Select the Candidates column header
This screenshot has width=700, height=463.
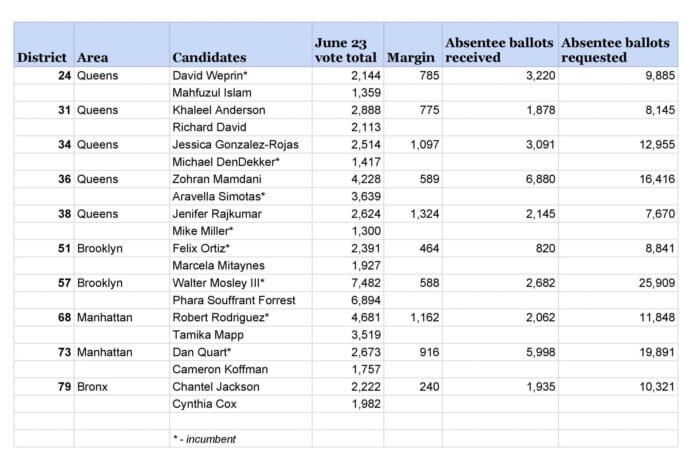pyautogui.click(x=241, y=45)
